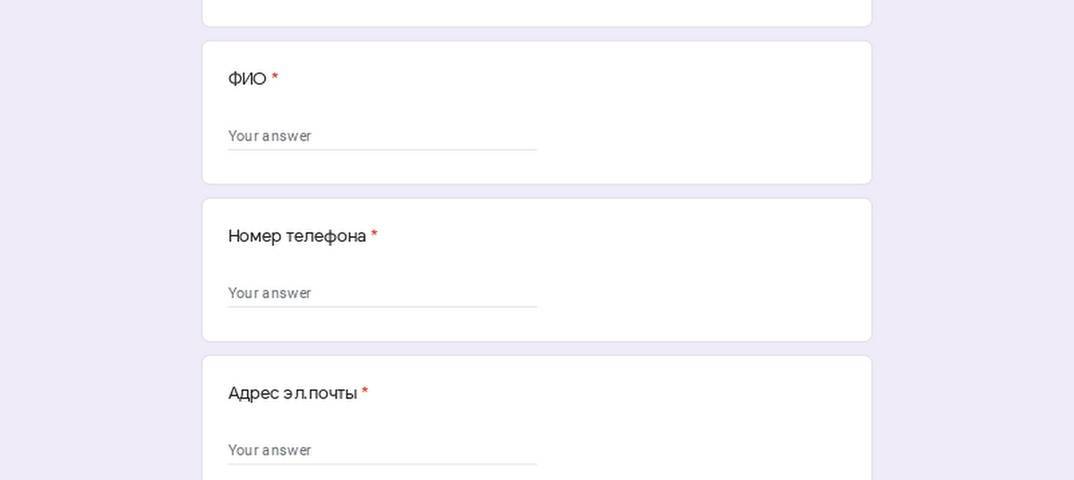Click blank space inside Адрес эл.почты card
Image resolution: width=1074 pixels, height=480 pixels.
point(699,425)
